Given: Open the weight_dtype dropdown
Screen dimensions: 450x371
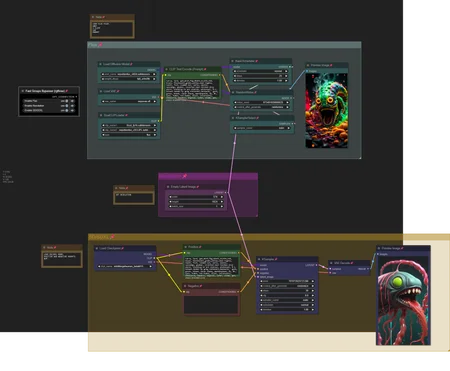Looking at the screenshot, I should pos(129,79).
